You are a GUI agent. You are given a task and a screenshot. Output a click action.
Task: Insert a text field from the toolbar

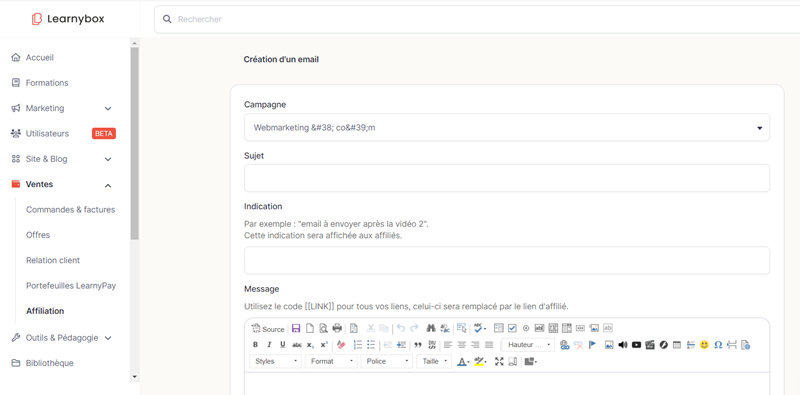coord(539,328)
